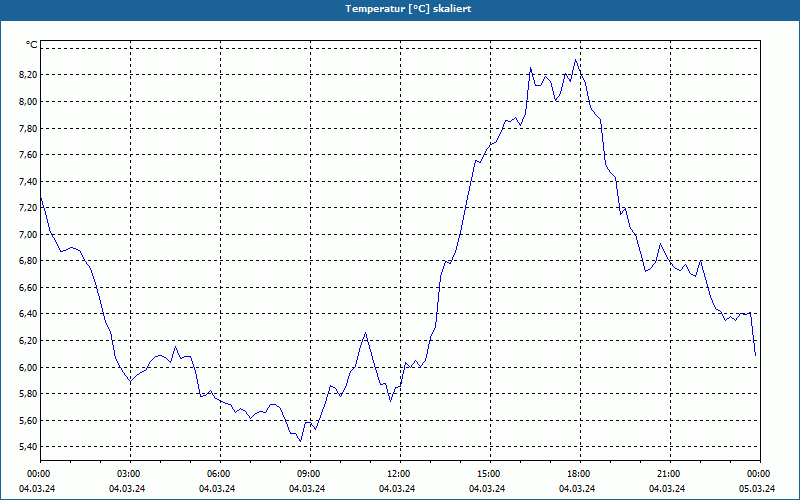Image resolution: width=800 pixels, height=500 pixels.
Task: Click the 15:00 time label
Action: click(x=487, y=474)
